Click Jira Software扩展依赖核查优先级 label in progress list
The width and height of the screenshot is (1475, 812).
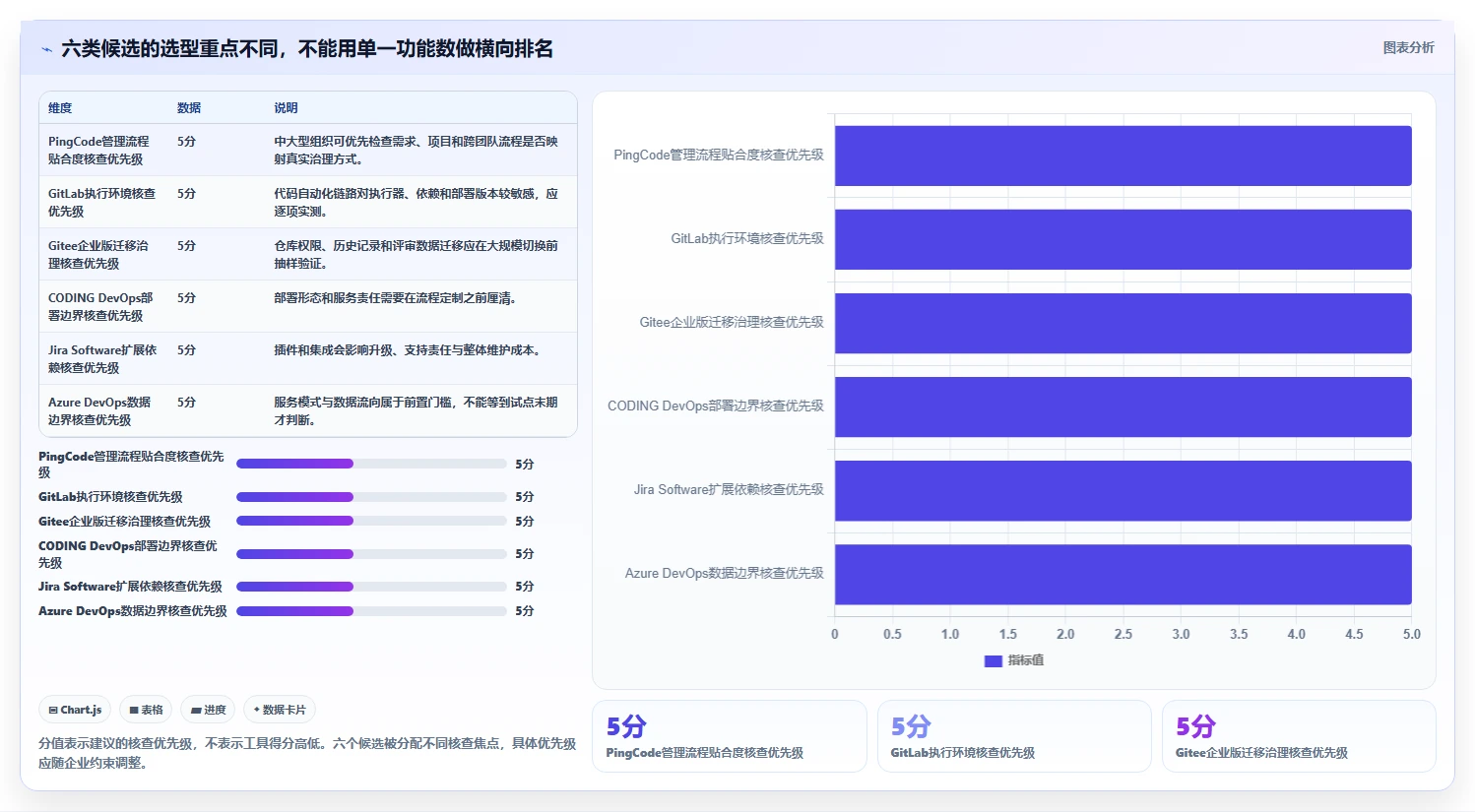pyautogui.click(x=130, y=587)
